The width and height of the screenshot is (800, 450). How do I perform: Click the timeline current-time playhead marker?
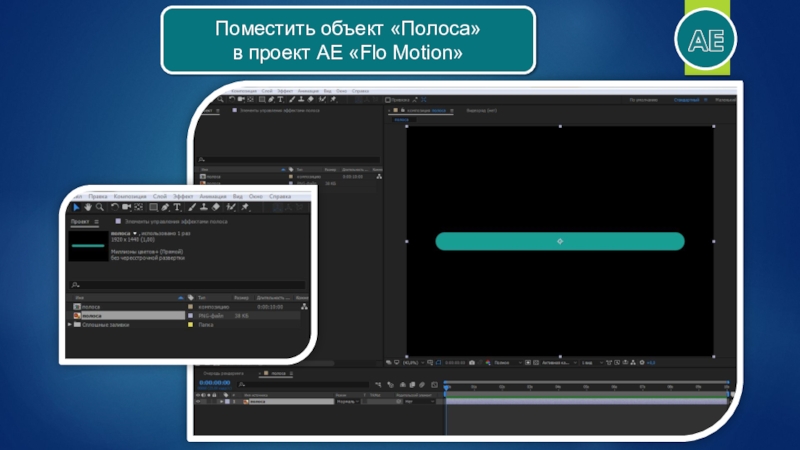coord(446,387)
